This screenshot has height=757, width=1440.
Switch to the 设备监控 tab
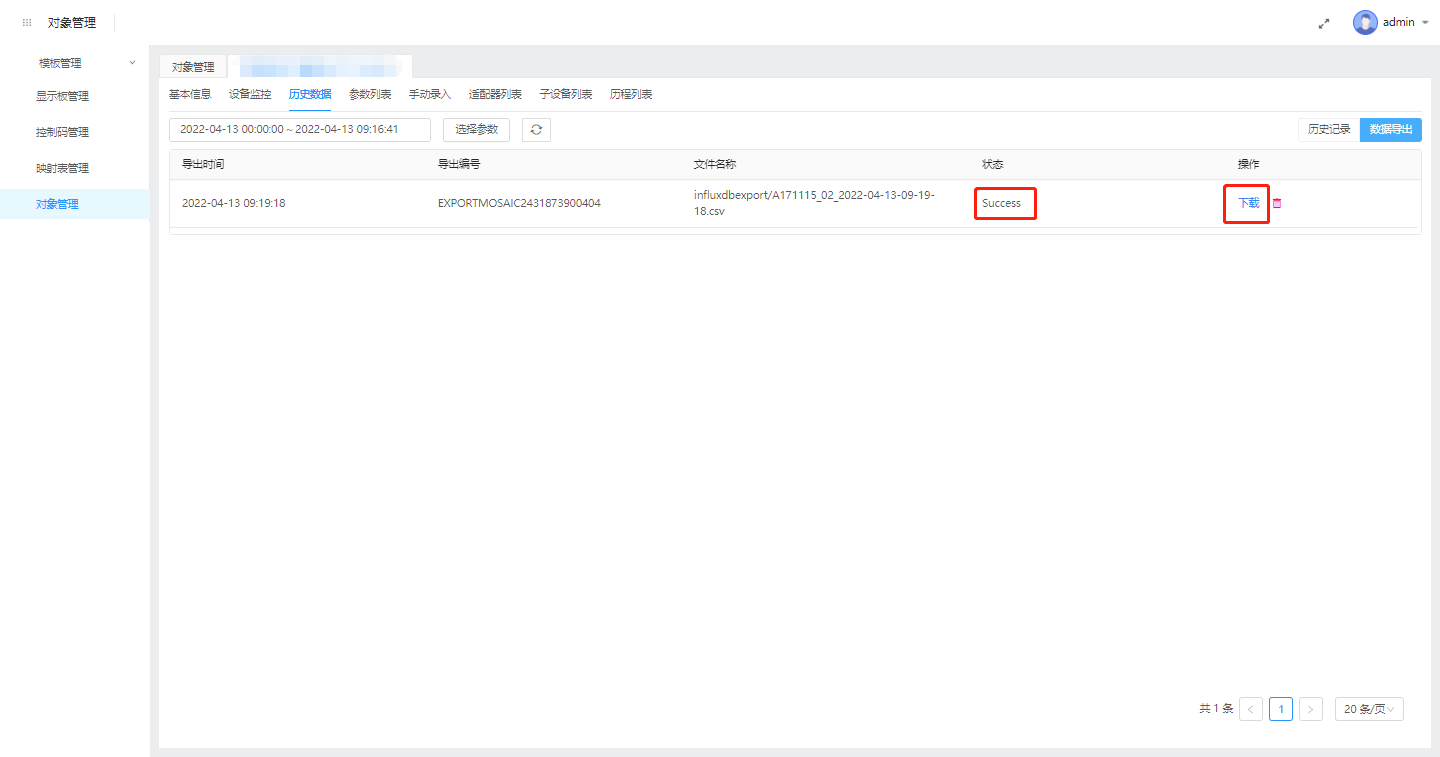pos(249,94)
